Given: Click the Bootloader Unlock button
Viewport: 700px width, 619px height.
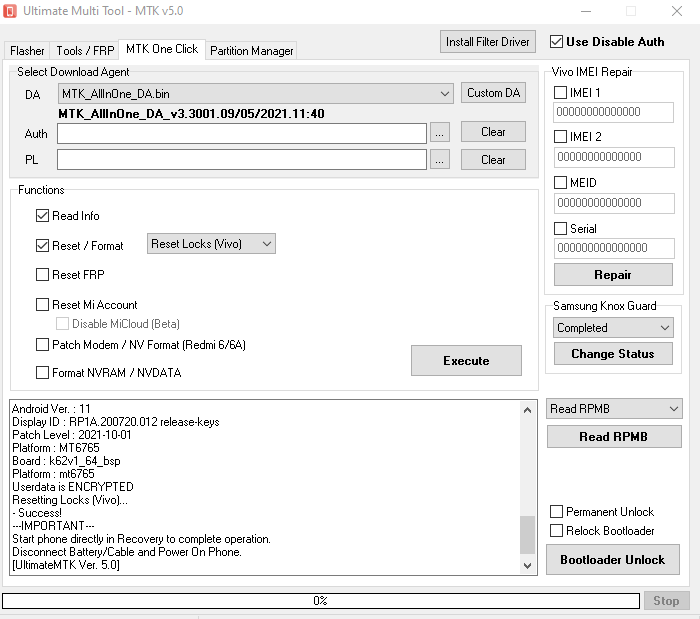Looking at the screenshot, I should (612, 560).
